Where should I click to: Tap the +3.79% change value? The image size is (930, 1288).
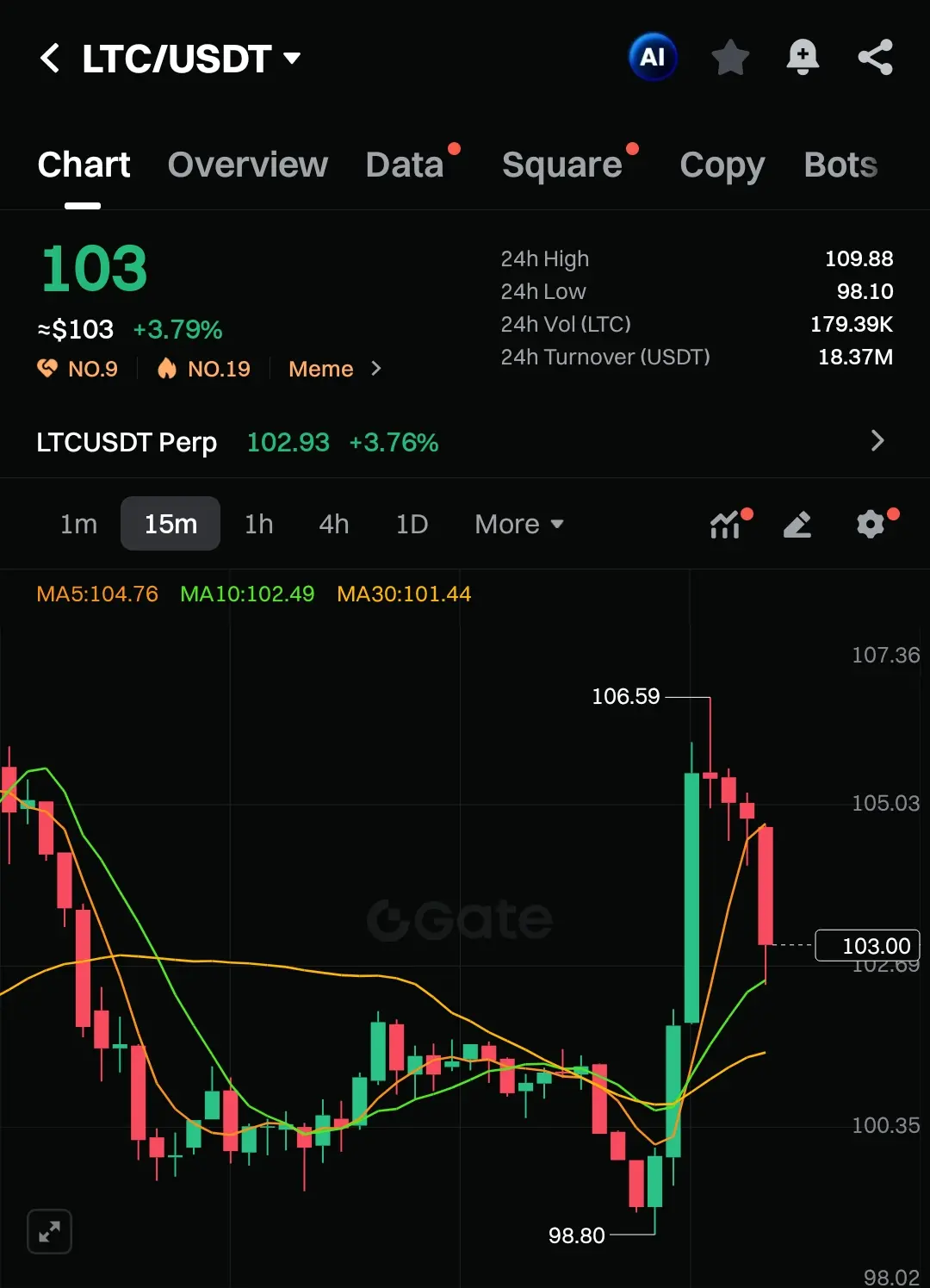click(177, 329)
